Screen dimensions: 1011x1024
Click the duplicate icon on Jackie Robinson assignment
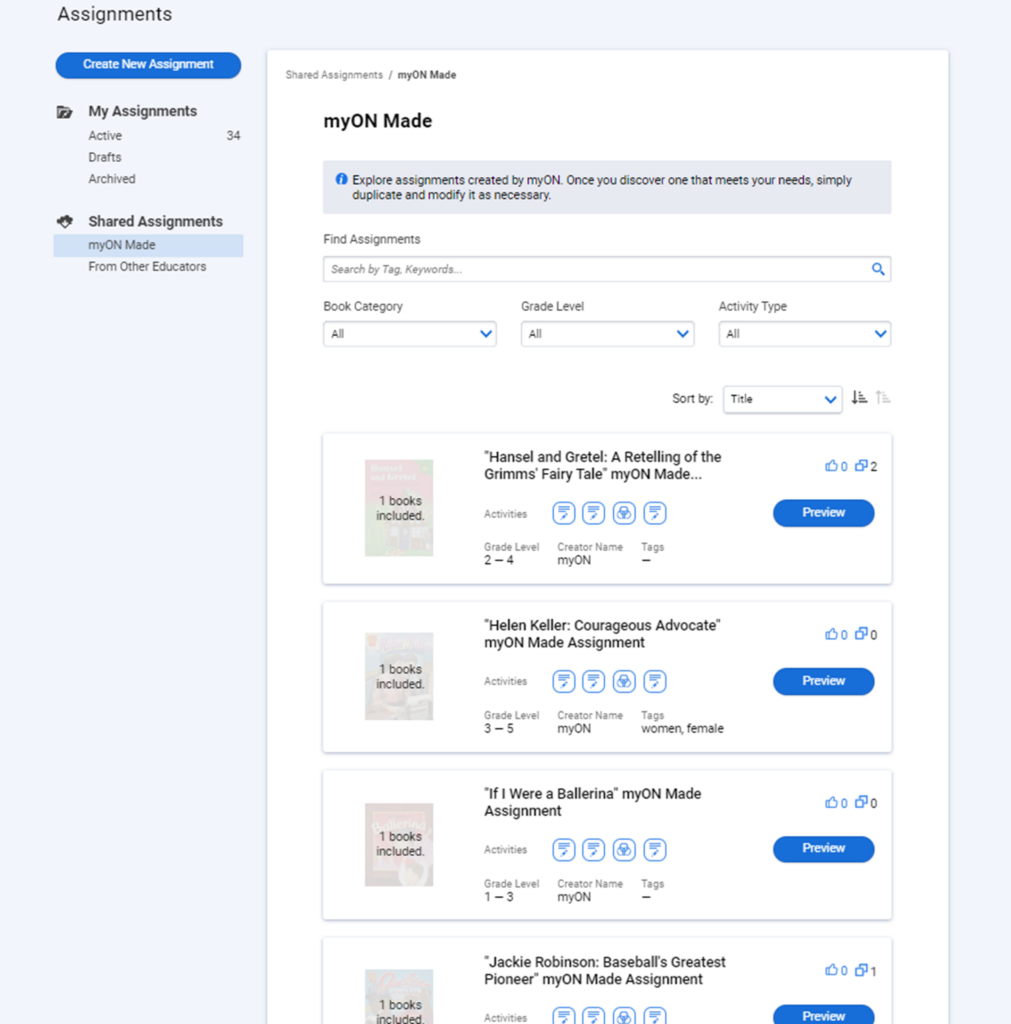(x=861, y=970)
